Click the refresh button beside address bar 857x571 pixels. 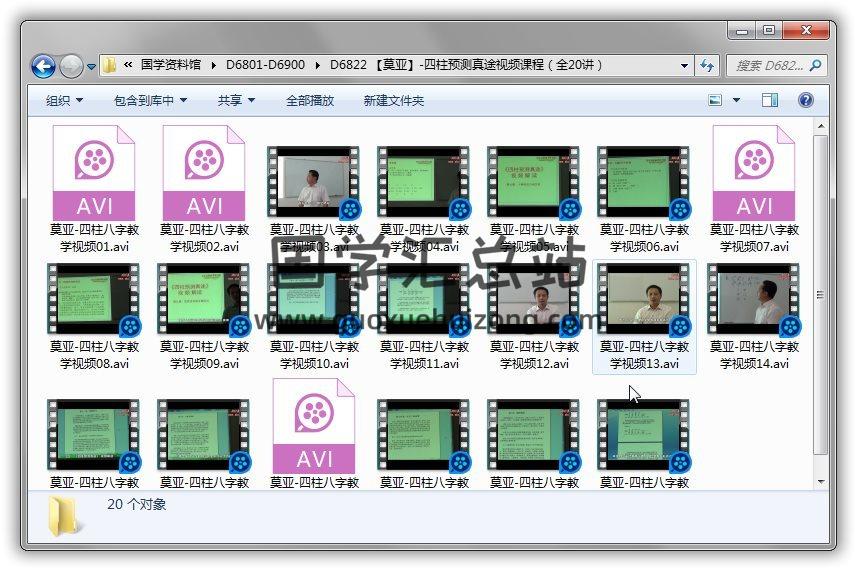708,65
